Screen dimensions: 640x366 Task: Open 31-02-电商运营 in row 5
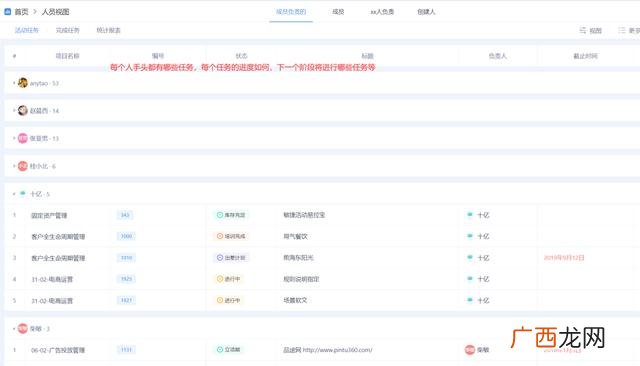tap(52, 301)
